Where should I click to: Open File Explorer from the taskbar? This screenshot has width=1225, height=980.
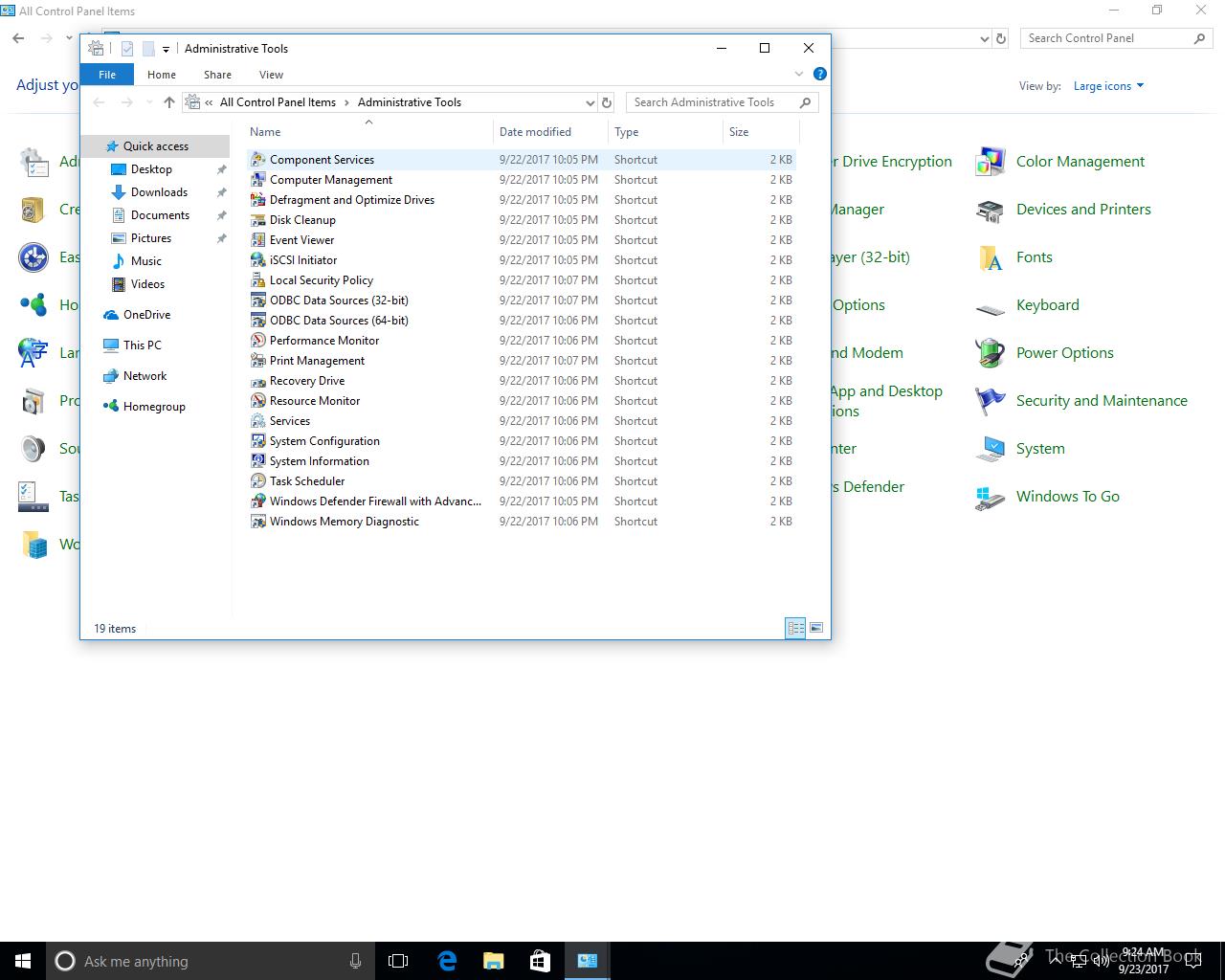point(493,961)
